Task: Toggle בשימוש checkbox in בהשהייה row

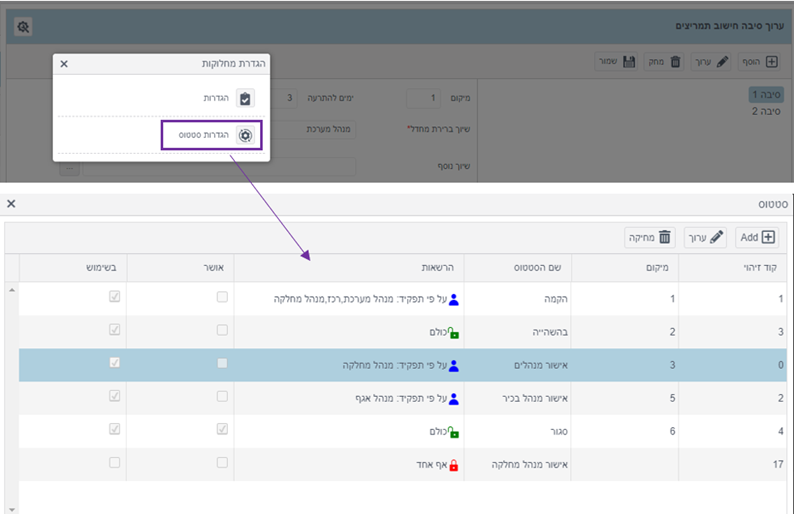Action: pos(114,330)
